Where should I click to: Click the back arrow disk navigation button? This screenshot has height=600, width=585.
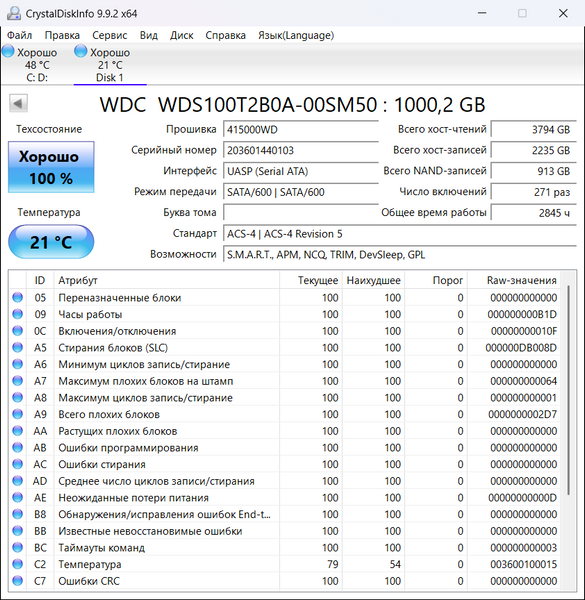18,103
